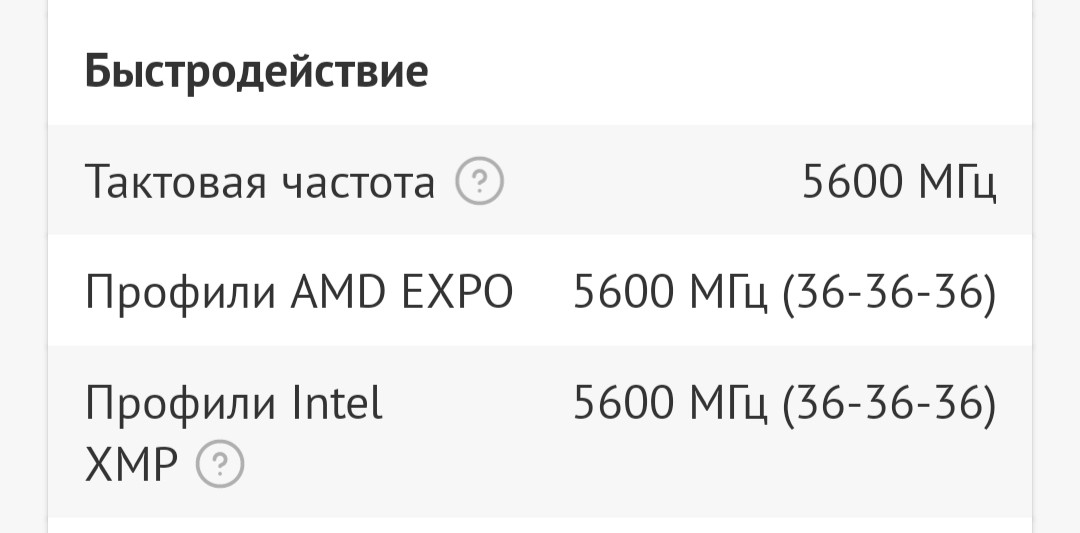This screenshot has height=533, width=1080.
Task: Click МГц unit in Тактовая частота row
Action: (957, 182)
